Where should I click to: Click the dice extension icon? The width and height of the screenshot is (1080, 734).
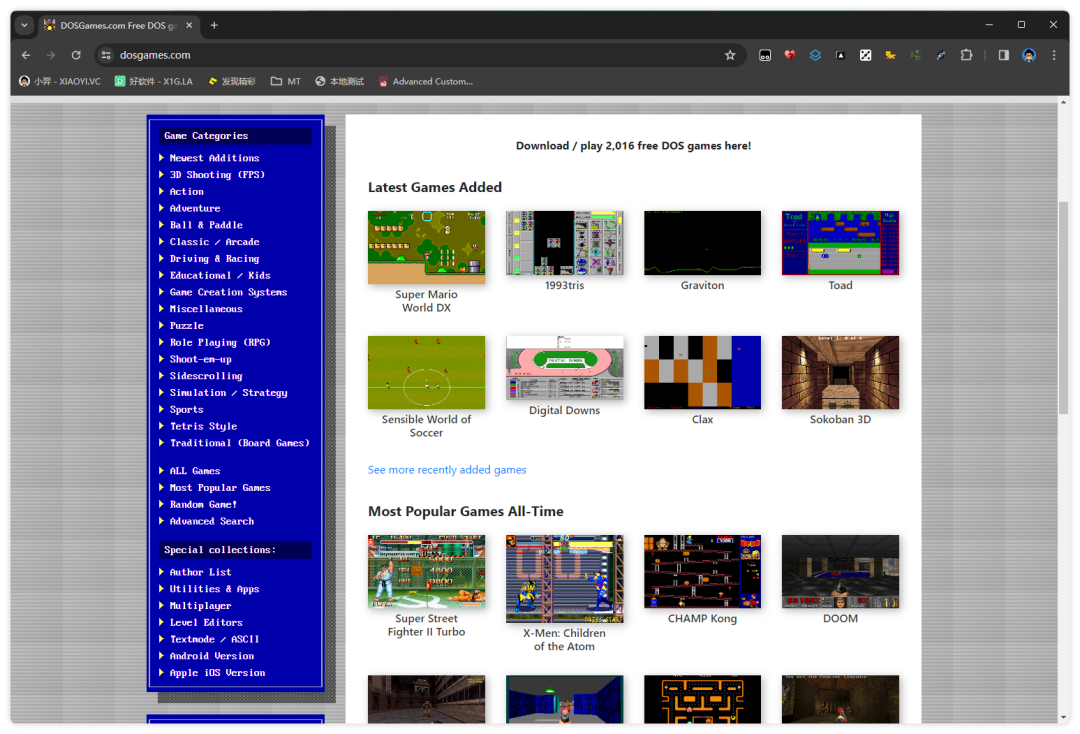coord(865,55)
